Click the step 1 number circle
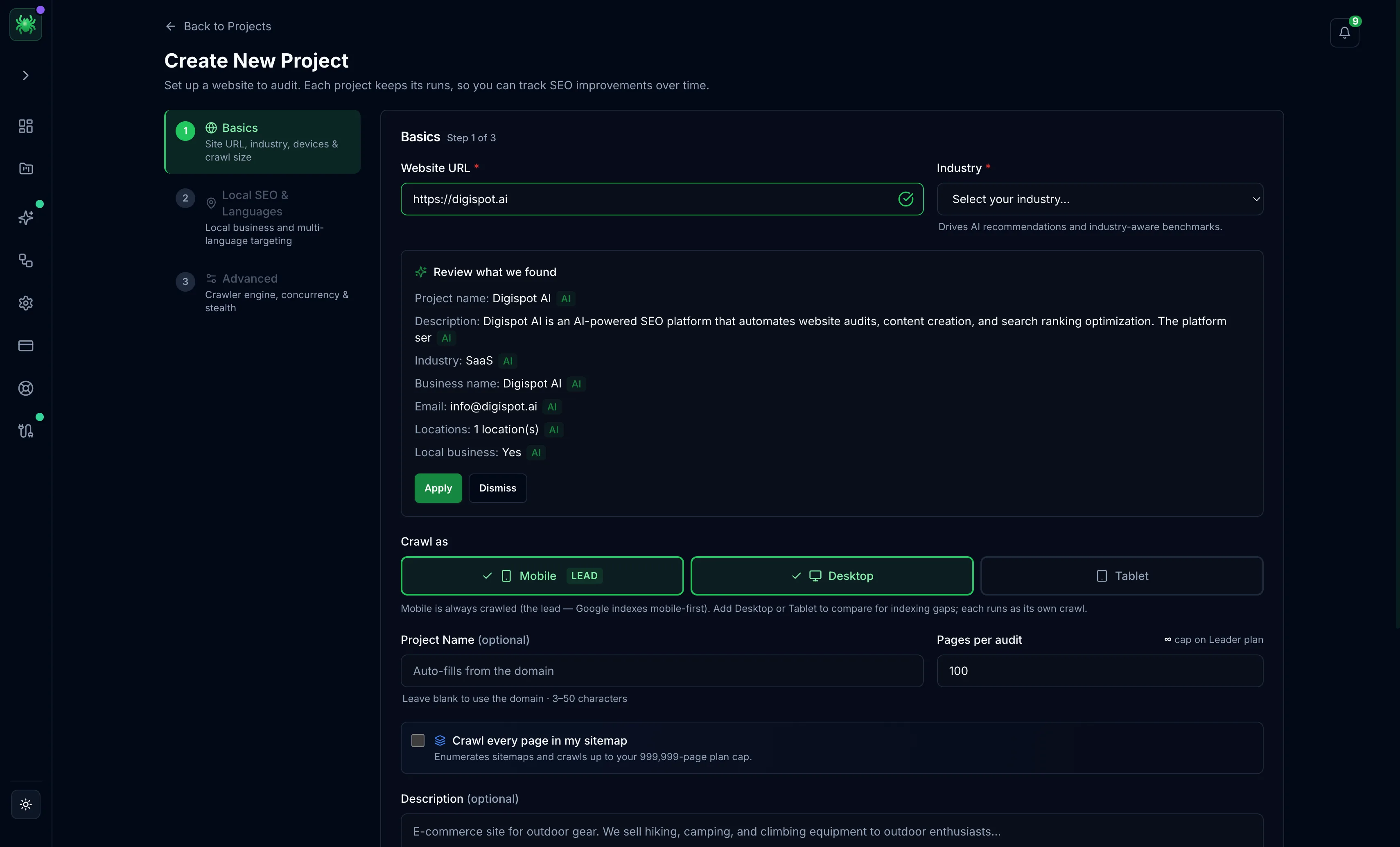1400x847 pixels. (185, 131)
